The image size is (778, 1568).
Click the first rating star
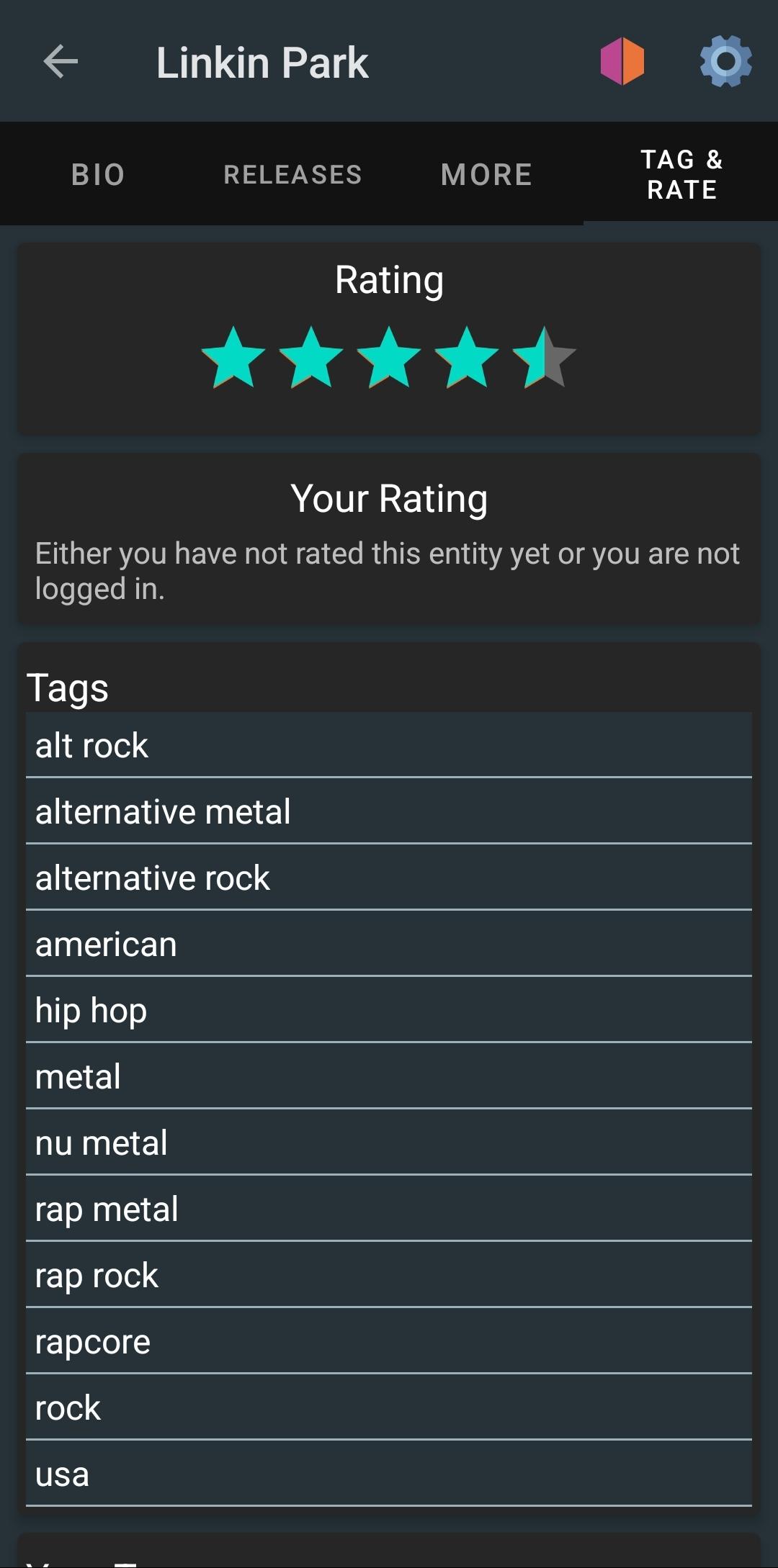point(233,358)
